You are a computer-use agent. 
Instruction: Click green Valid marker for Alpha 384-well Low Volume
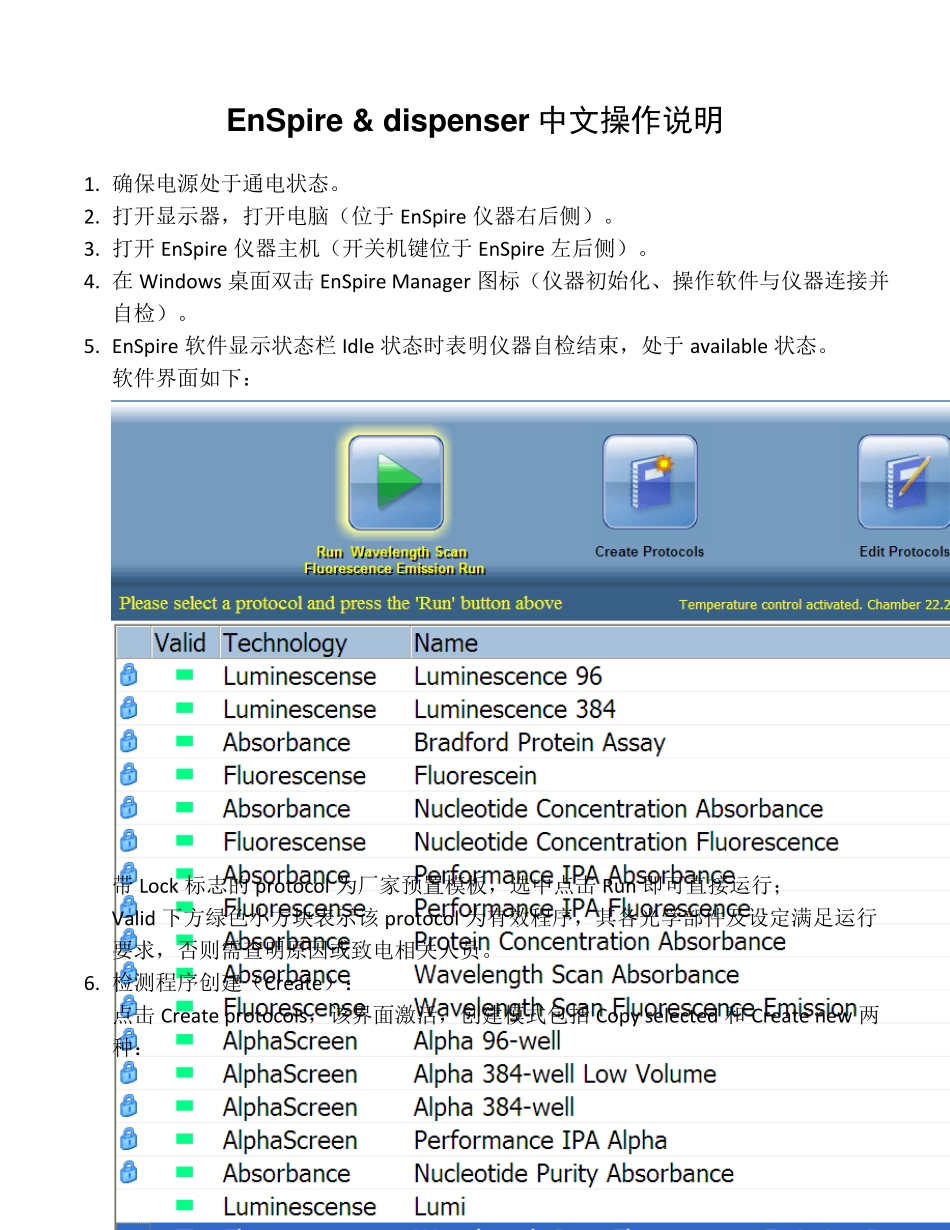point(185,1073)
